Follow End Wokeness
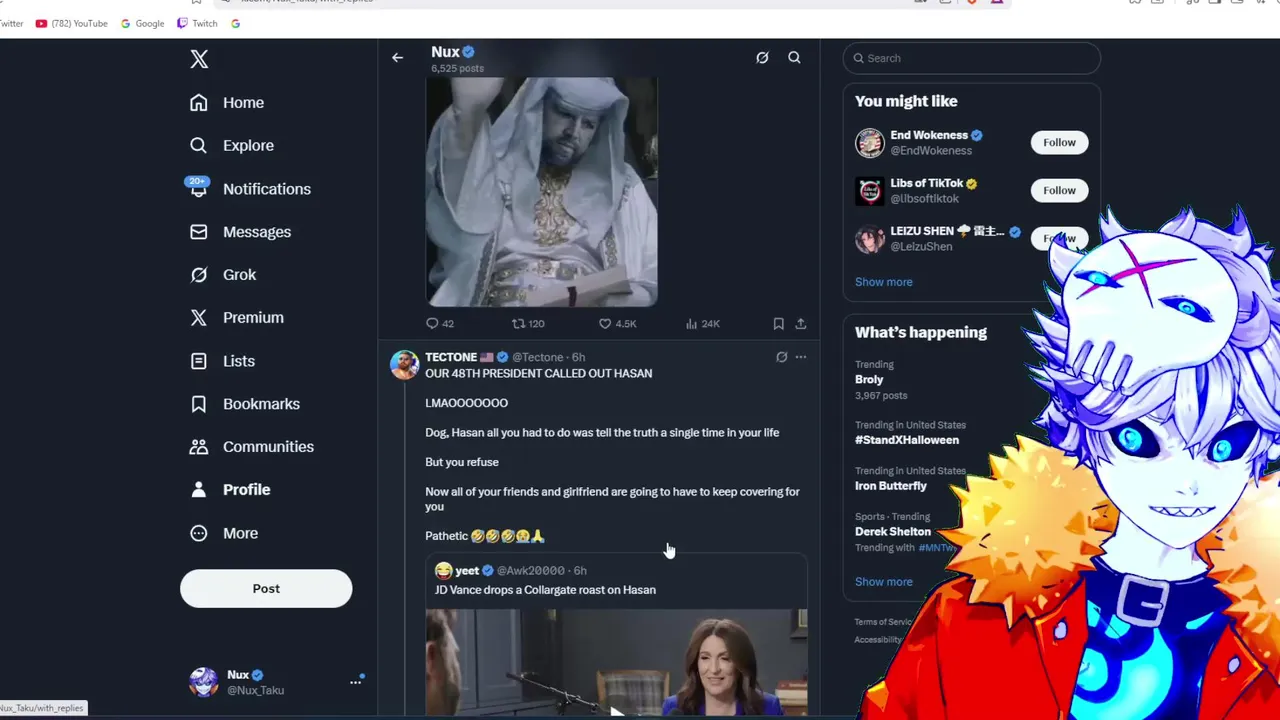Image resolution: width=1280 pixels, height=720 pixels. click(x=1059, y=142)
